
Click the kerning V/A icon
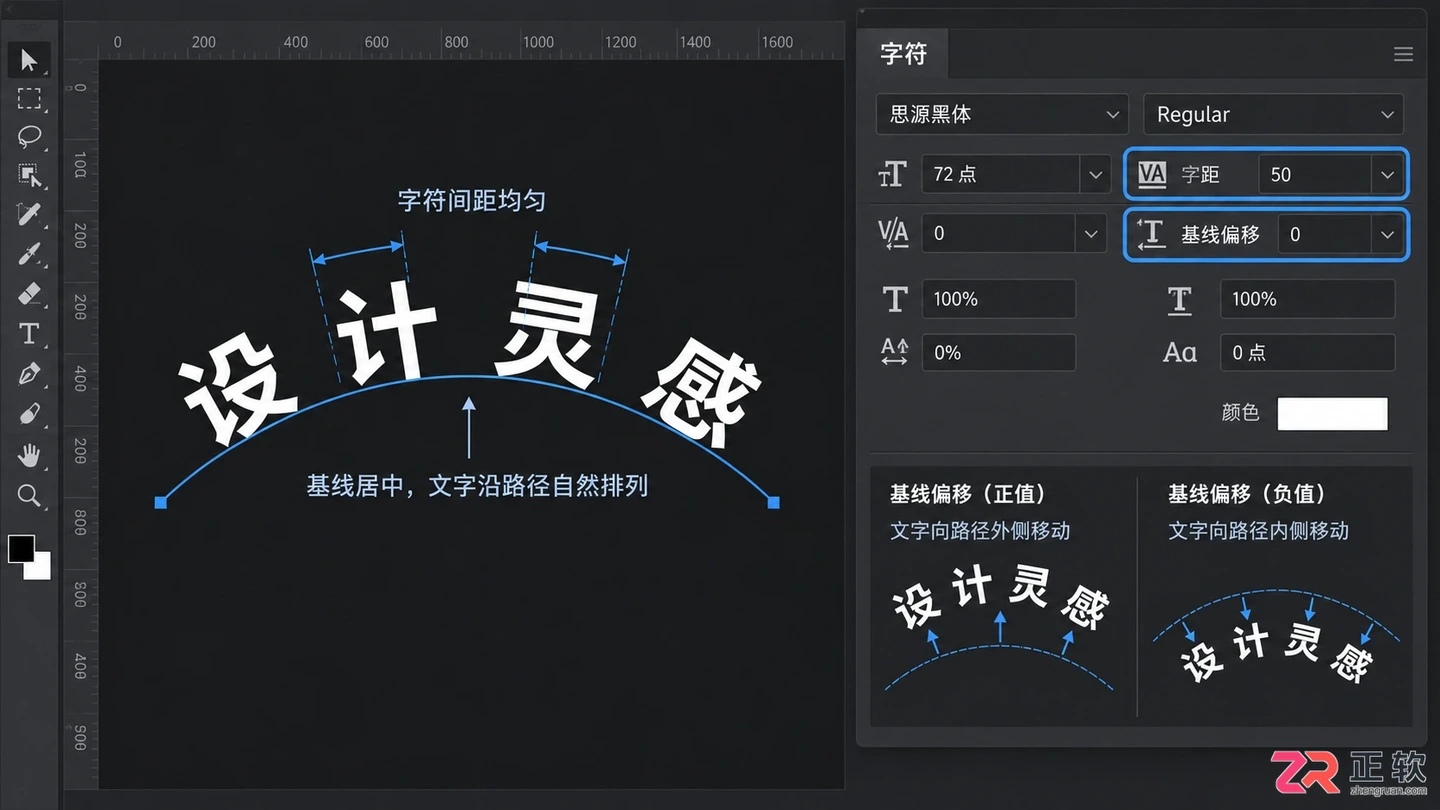tap(892, 233)
